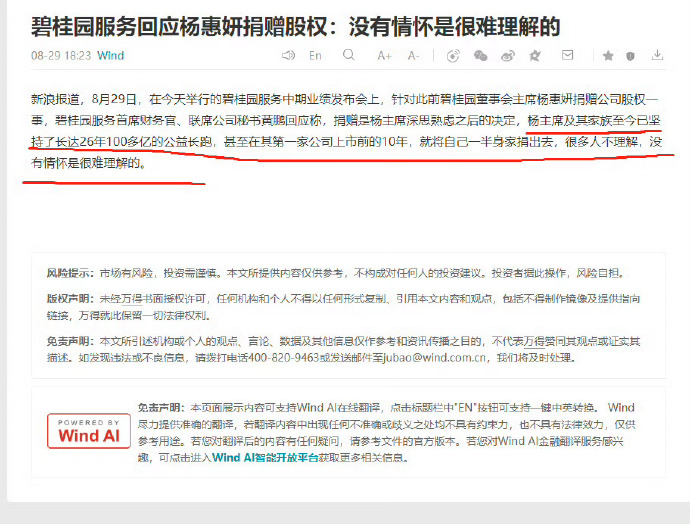Download article with download arrow icon
The width and height of the screenshot is (690, 524).
(x=657, y=55)
